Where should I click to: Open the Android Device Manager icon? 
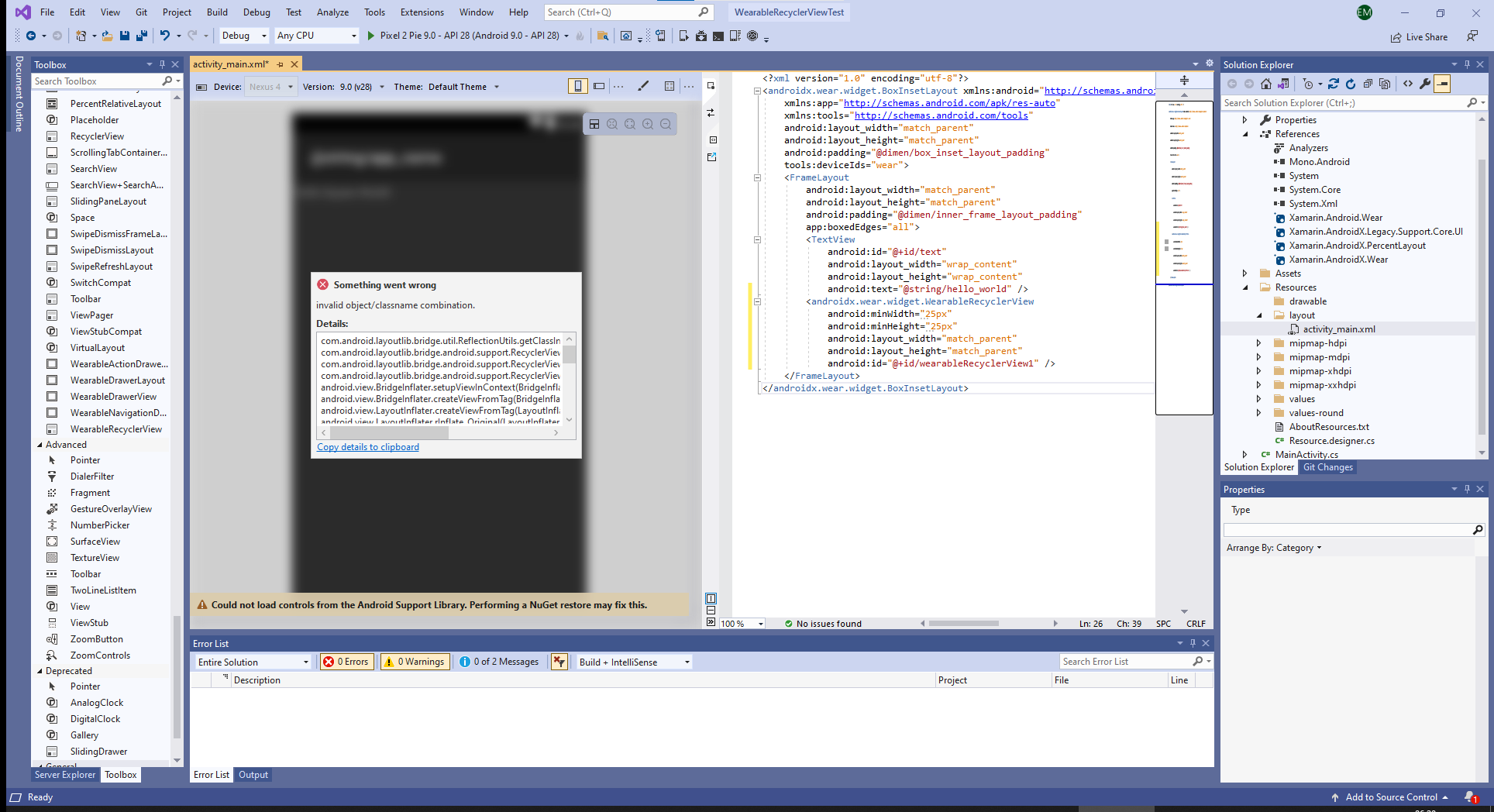[683, 36]
